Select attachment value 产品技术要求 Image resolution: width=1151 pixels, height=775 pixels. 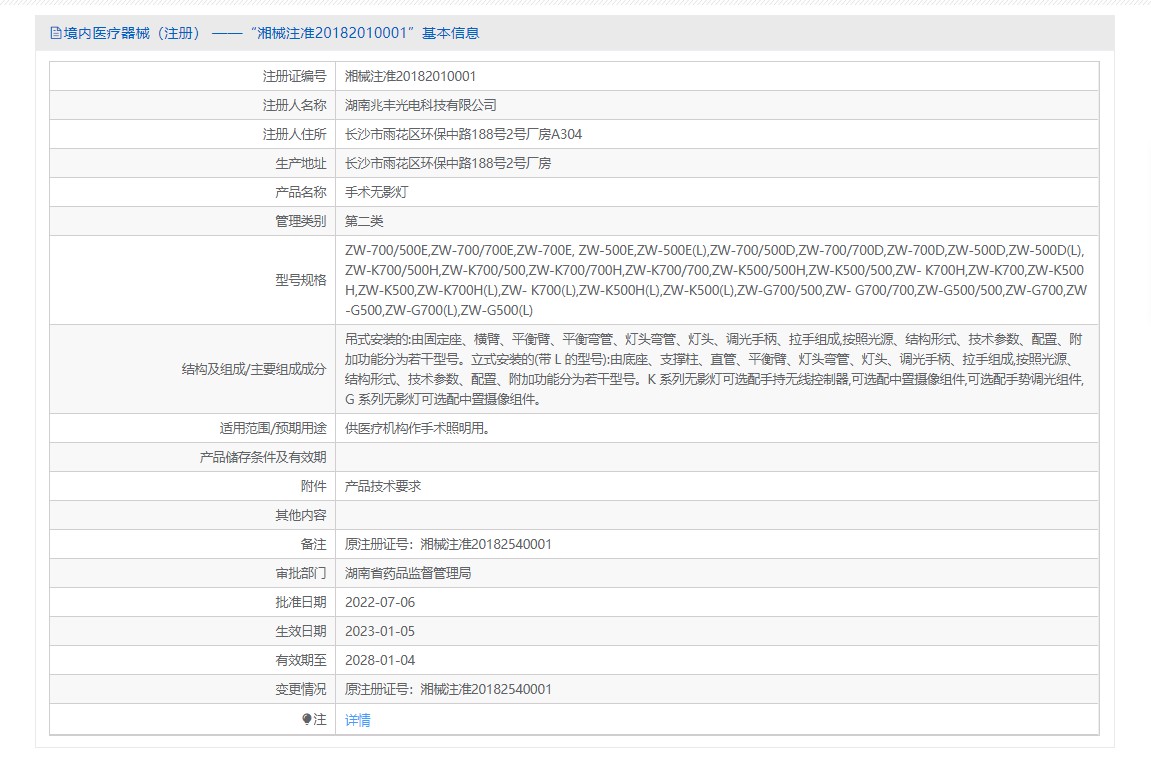383,486
